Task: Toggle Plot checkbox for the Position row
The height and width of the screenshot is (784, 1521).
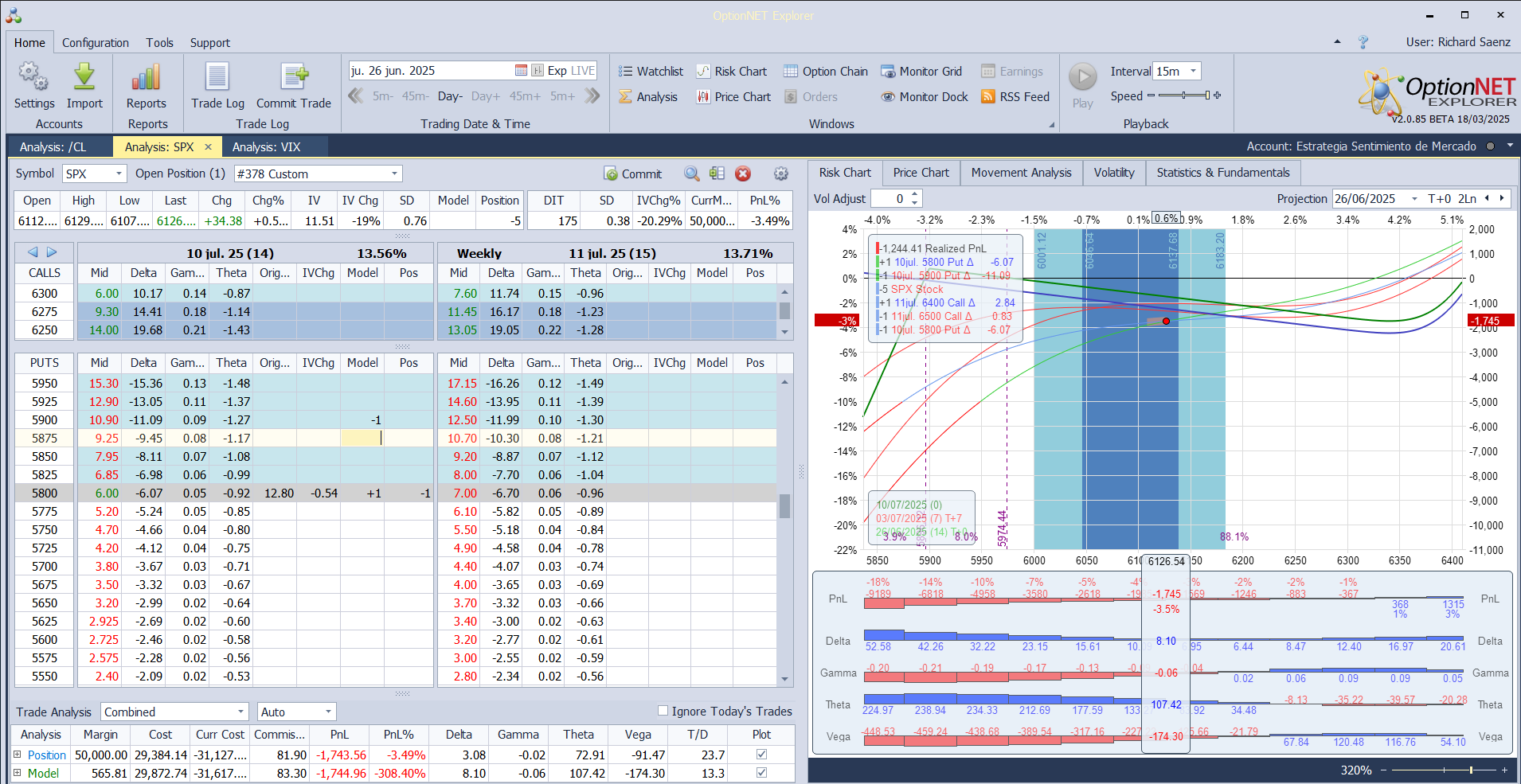Action: (761, 755)
